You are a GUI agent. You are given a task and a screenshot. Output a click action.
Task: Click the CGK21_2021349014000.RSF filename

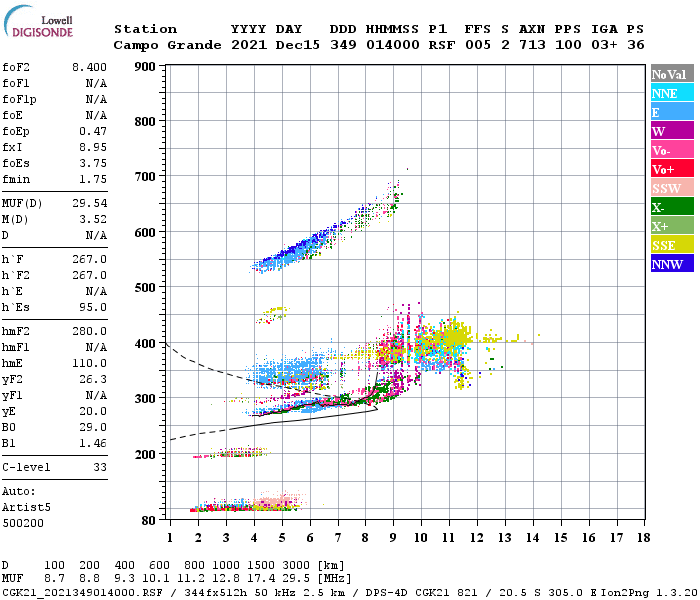click(82, 592)
